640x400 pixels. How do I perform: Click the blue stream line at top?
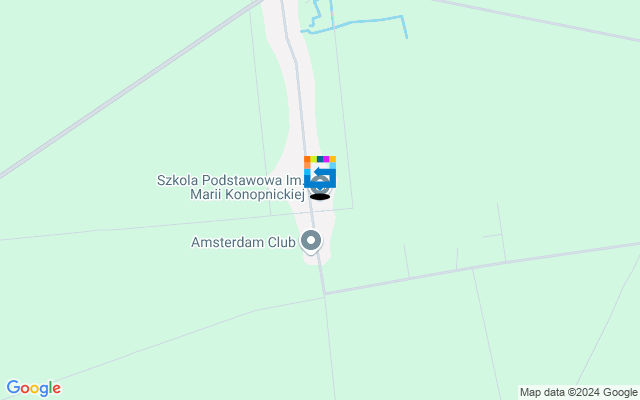pyautogui.click(x=355, y=21)
